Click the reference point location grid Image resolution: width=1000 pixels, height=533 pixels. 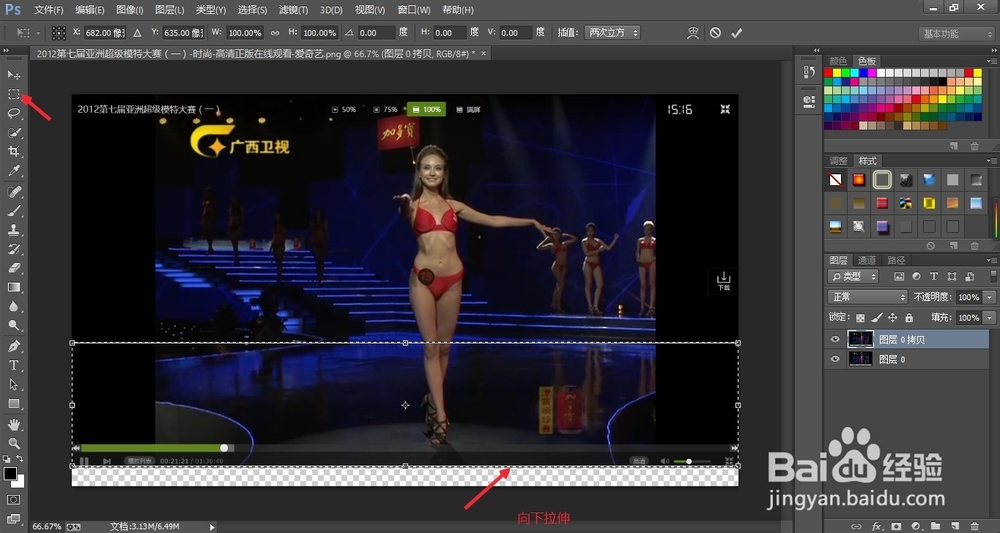[x=59, y=33]
